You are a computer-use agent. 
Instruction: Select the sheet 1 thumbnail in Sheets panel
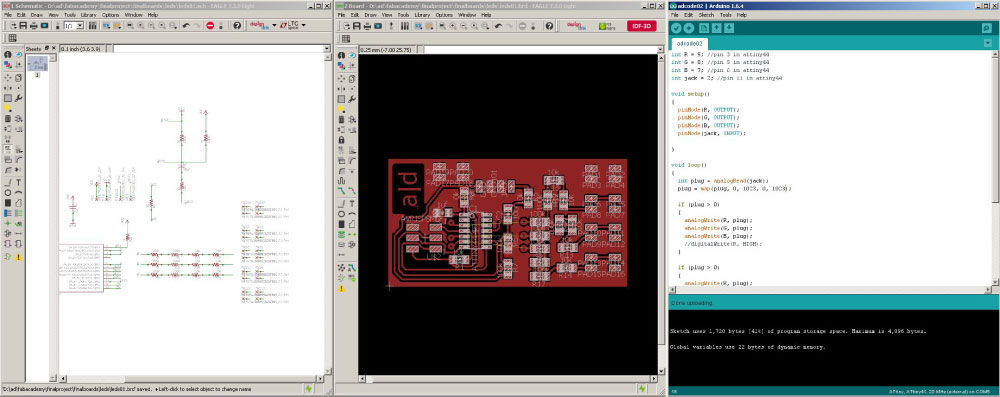(x=37, y=64)
